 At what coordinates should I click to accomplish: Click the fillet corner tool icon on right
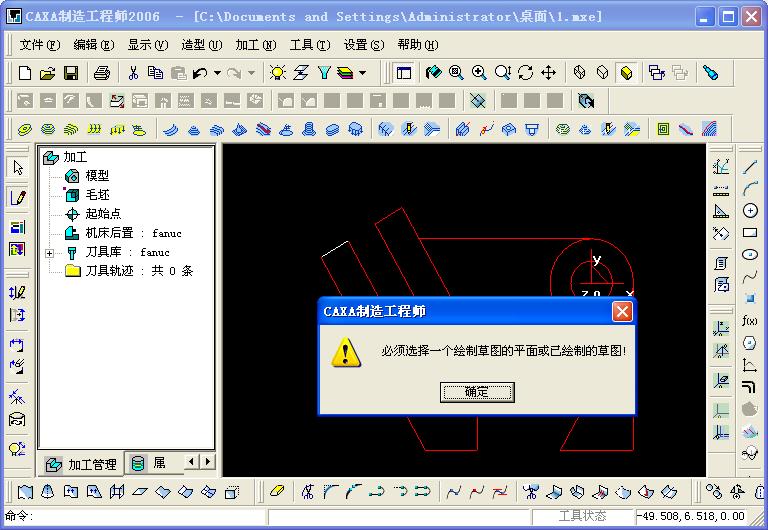tap(750, 387)
